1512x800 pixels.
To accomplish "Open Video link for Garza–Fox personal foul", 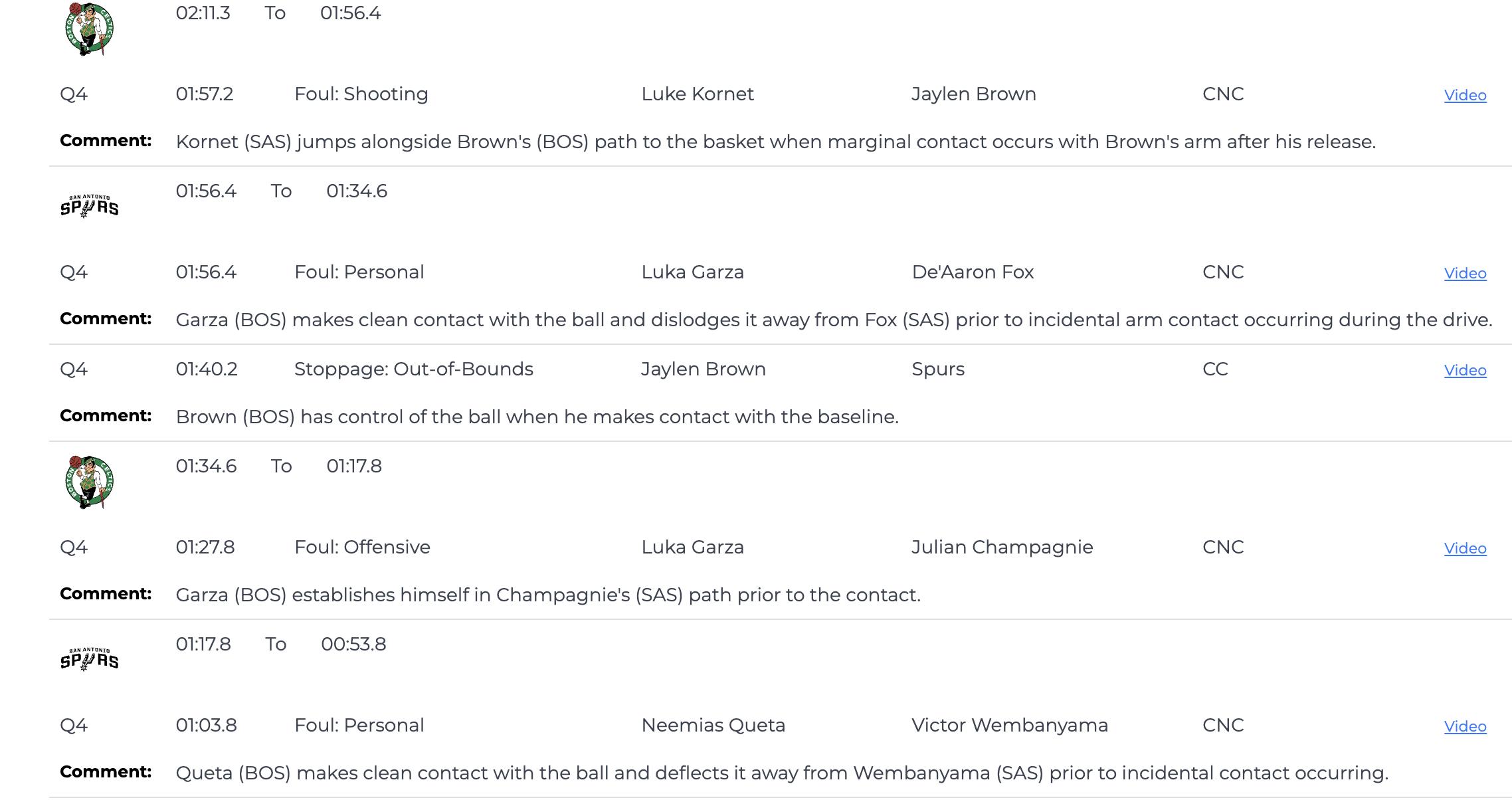I will click(1465, 273).
